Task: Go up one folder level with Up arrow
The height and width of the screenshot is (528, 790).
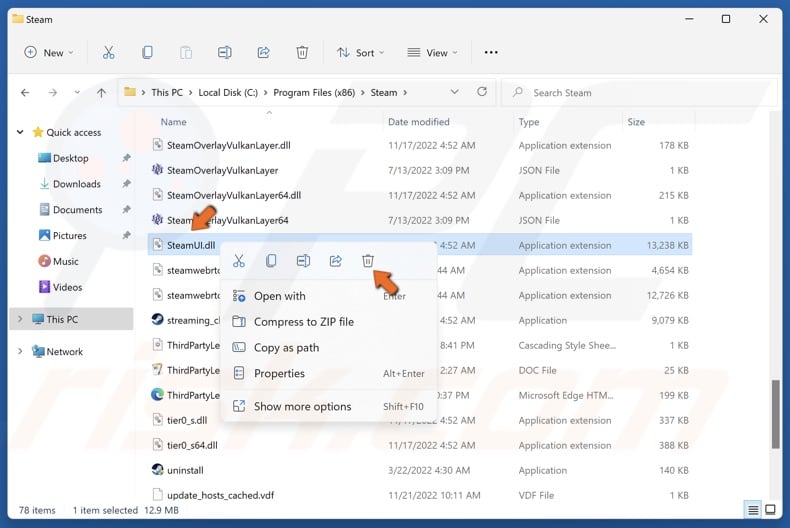Action: coord(101,93)
